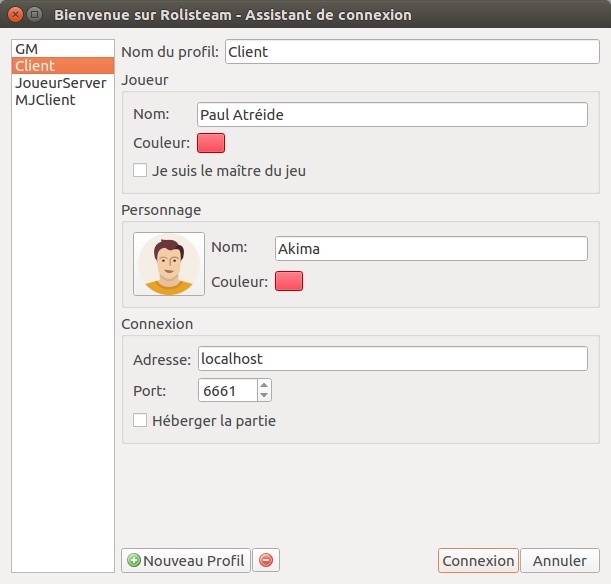Enable 'Je suis le maître du jeu'

pyautogui.click(x=141, y=171)
